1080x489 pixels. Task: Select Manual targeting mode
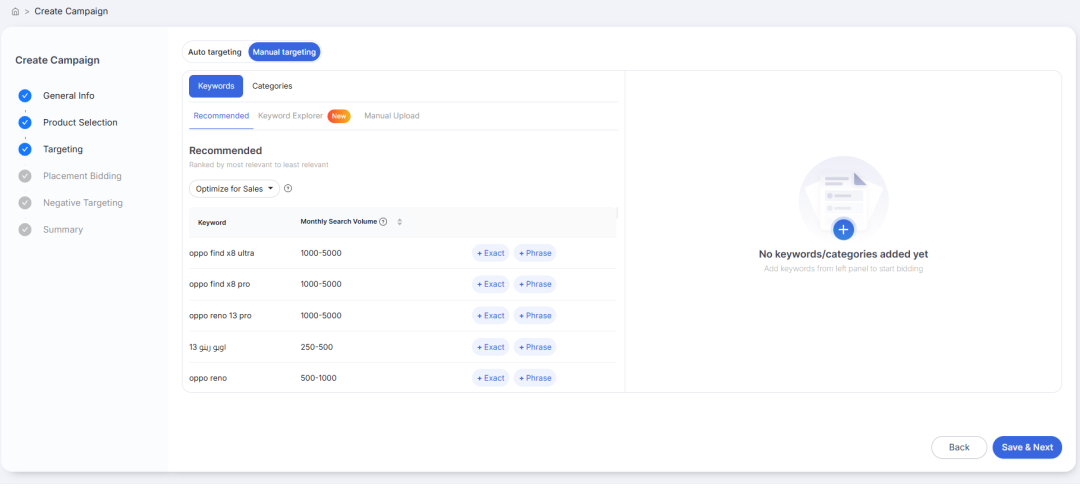[x=284, y=52]
